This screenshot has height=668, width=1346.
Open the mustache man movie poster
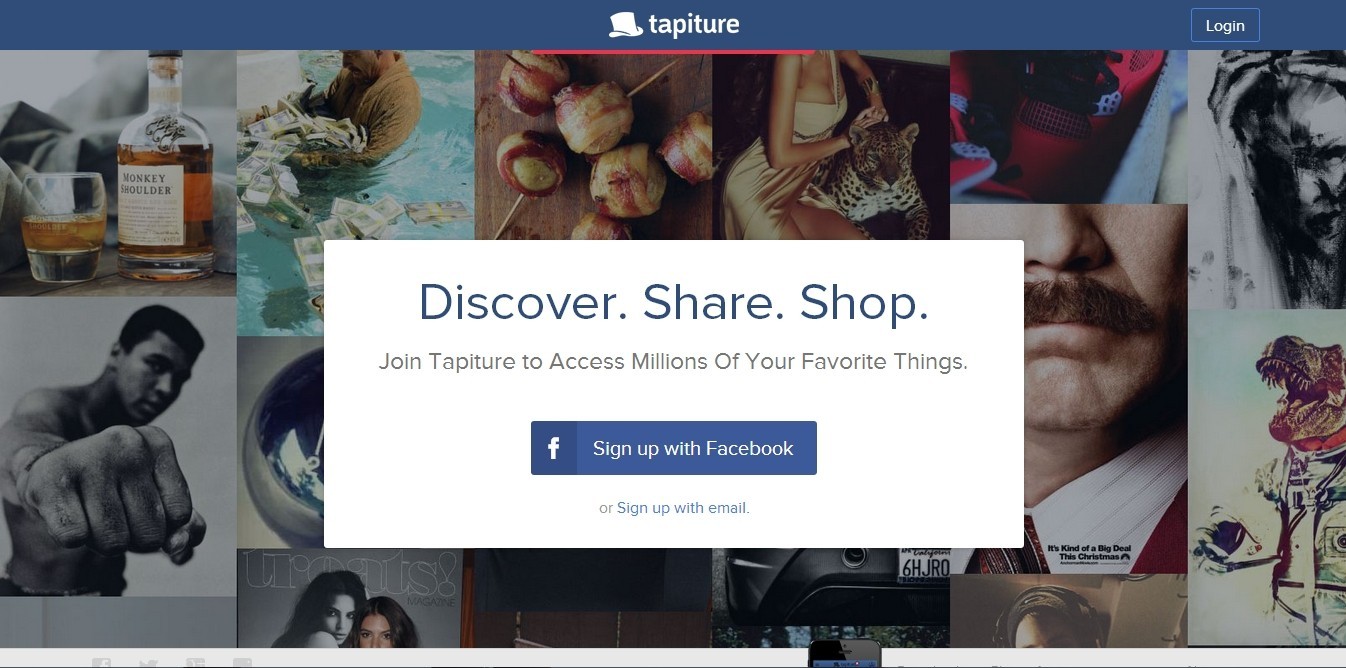click(1106, 390)
